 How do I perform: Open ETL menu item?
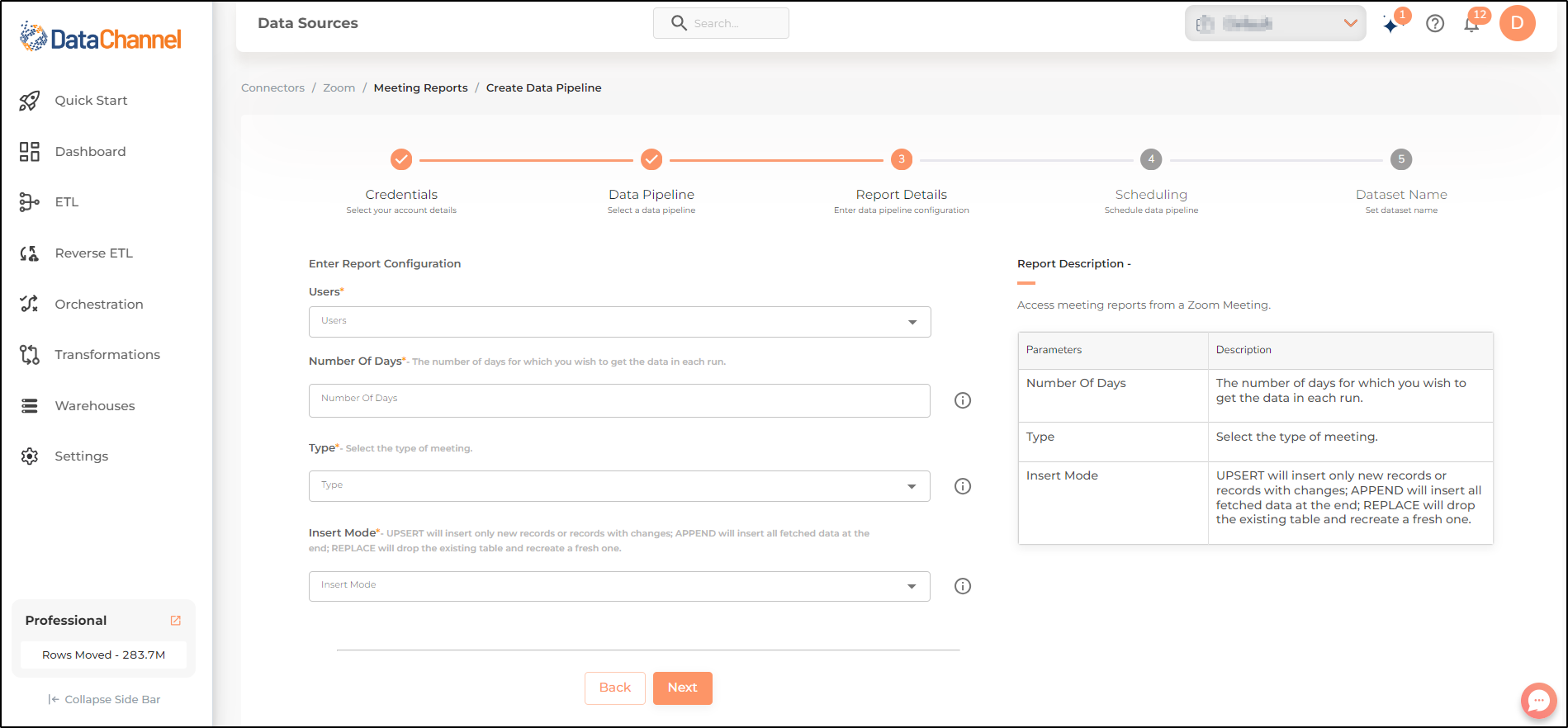click(67, 202)
